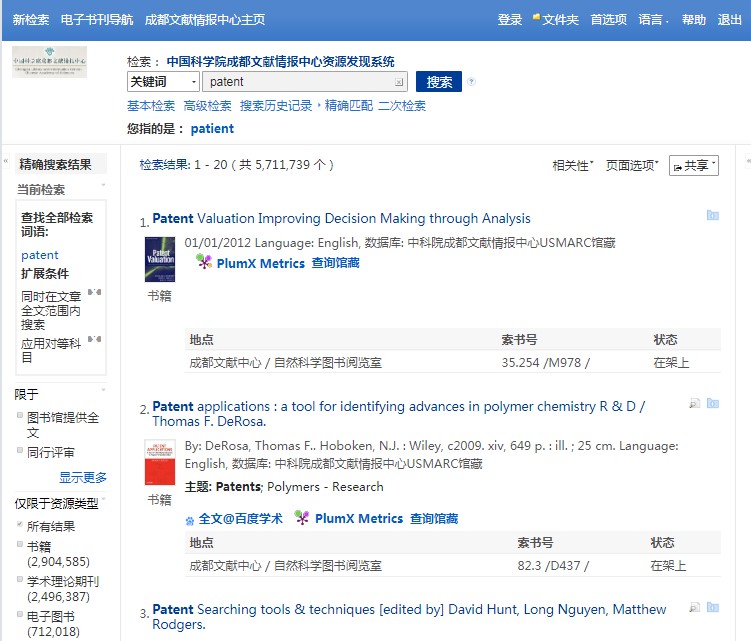Preview the Patent Searching record via magnifier icon
751x641 pixels.
click(694, 607)
